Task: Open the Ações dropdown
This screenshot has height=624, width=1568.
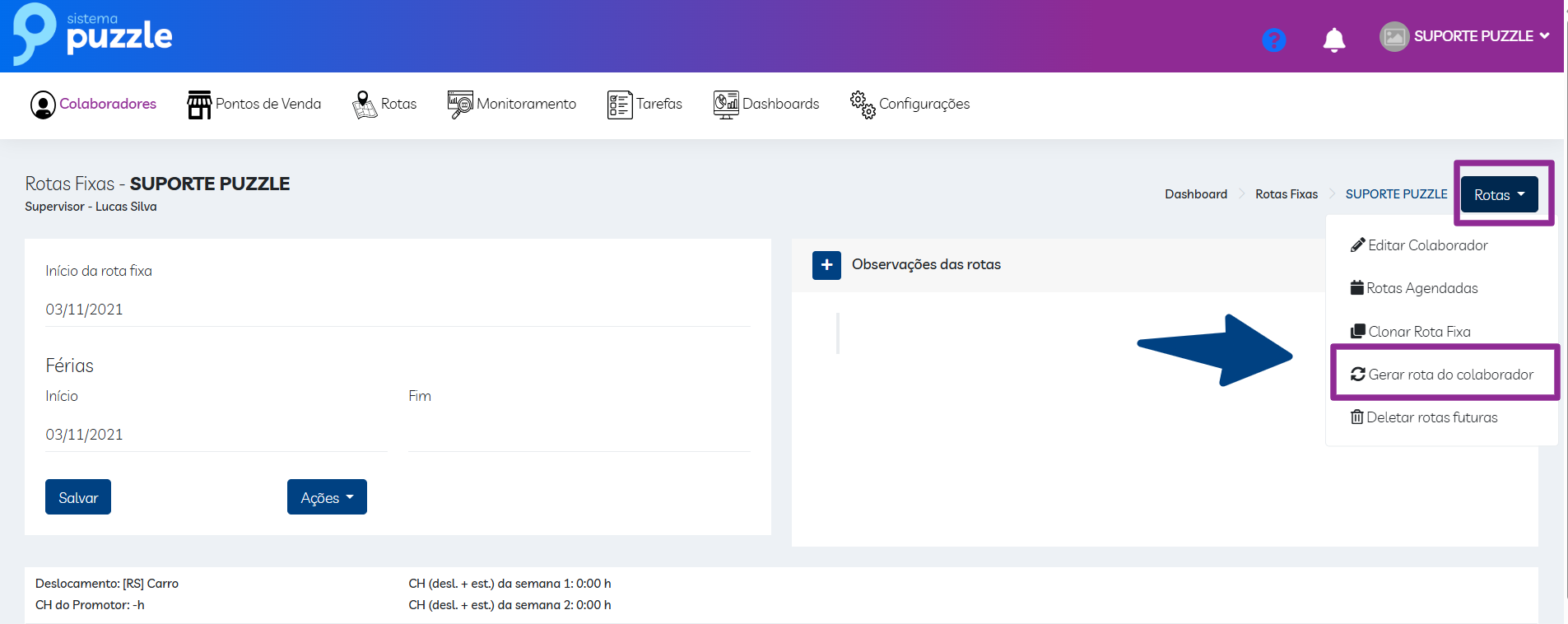Action: (327, 497)
